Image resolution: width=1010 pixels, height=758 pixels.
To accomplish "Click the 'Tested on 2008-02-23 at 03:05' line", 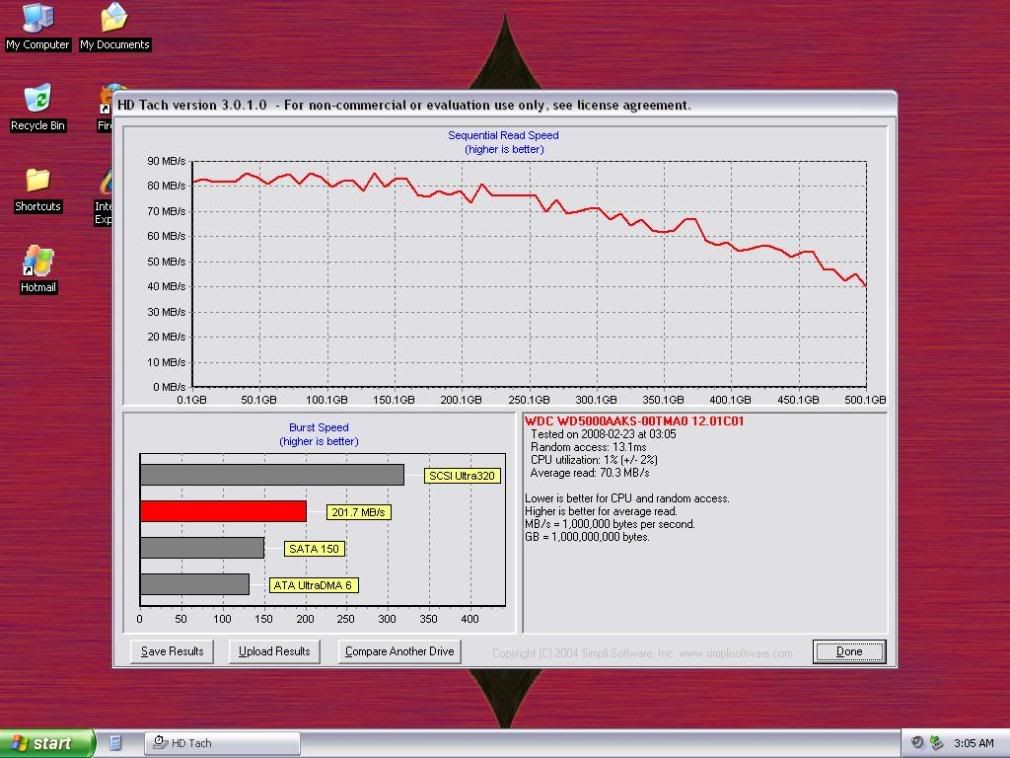I will pyautogui.click(x=604, y=434).
